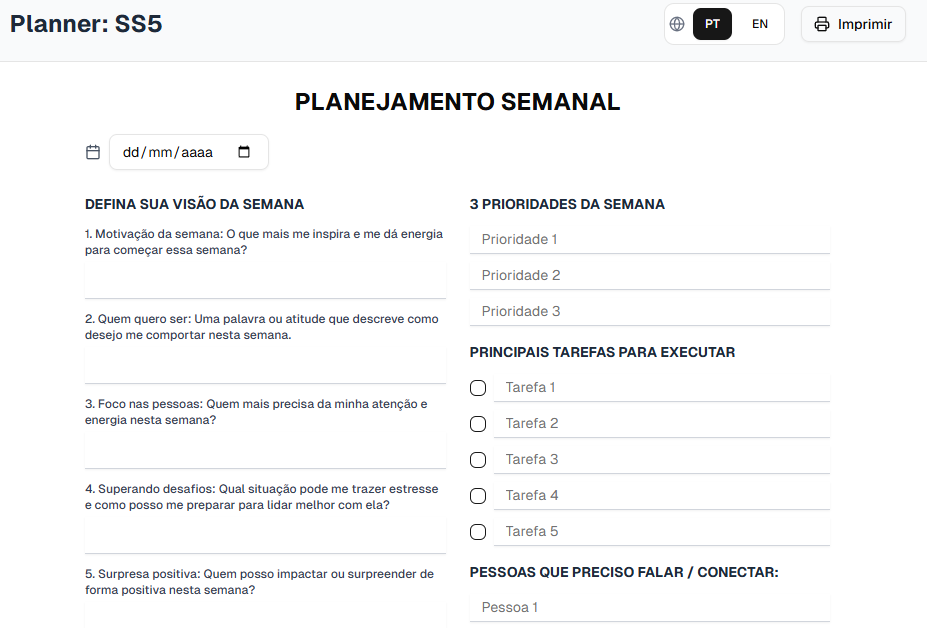Switch language to PT

point(712,24)
